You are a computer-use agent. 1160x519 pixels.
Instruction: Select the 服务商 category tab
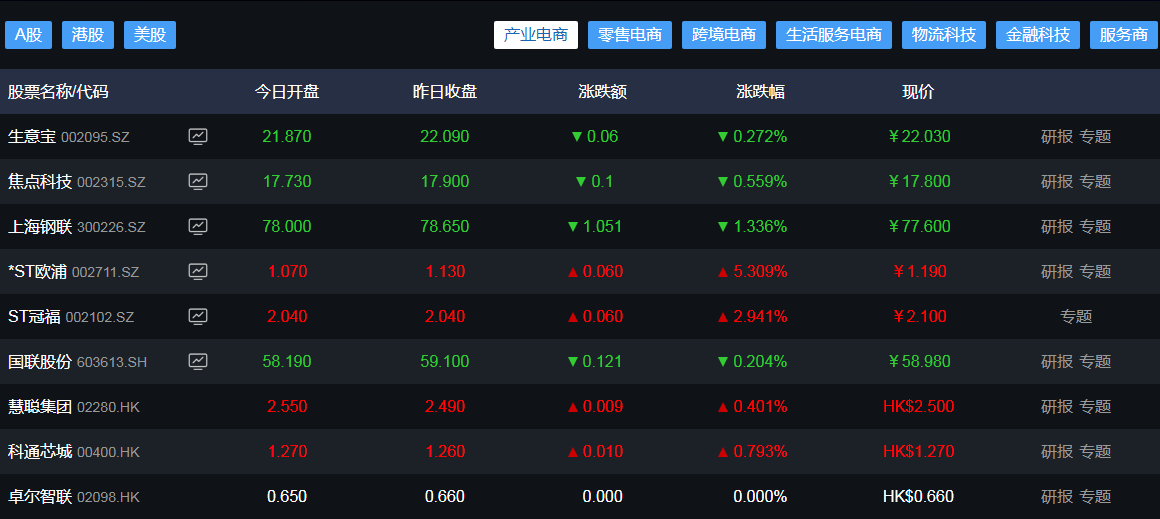pyautogui.click(x=1124, y=35)
